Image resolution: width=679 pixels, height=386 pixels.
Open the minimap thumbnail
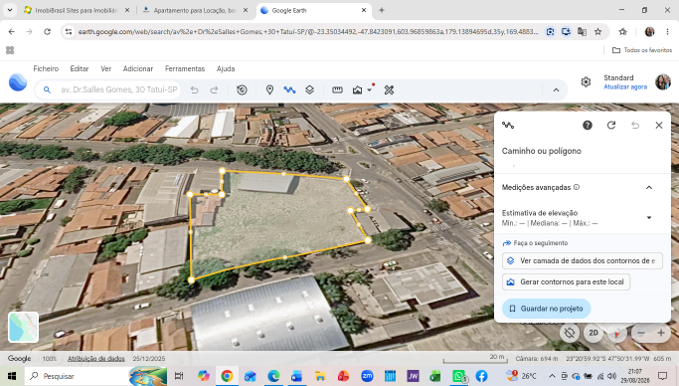coord(23,327)
